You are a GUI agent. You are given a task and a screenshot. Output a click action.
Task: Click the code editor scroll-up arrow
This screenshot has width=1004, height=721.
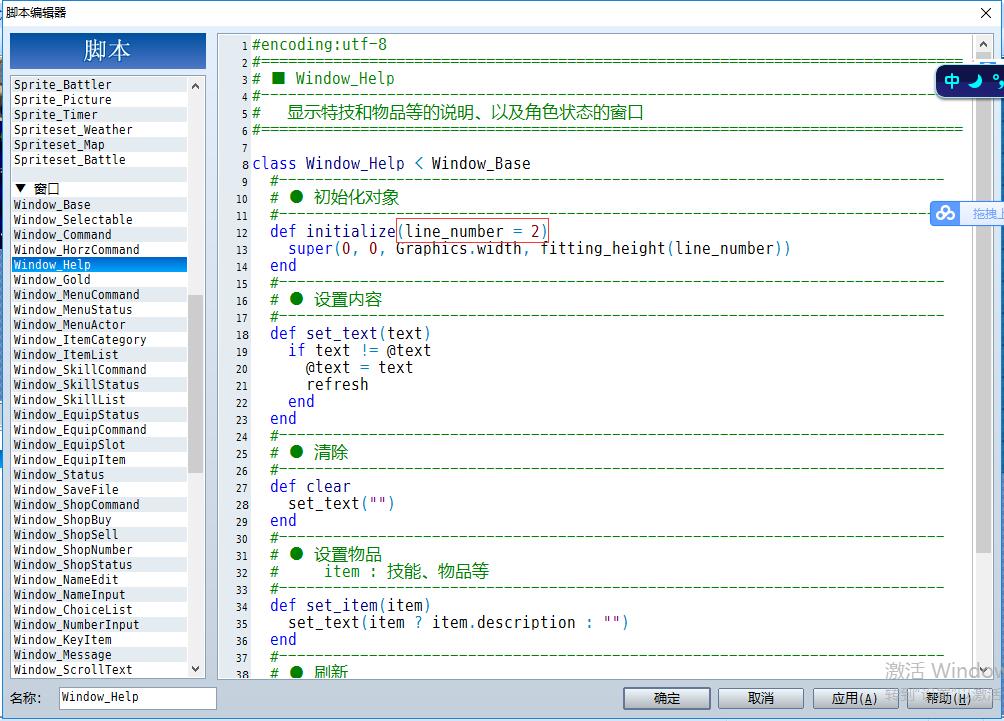click(983, 44)
